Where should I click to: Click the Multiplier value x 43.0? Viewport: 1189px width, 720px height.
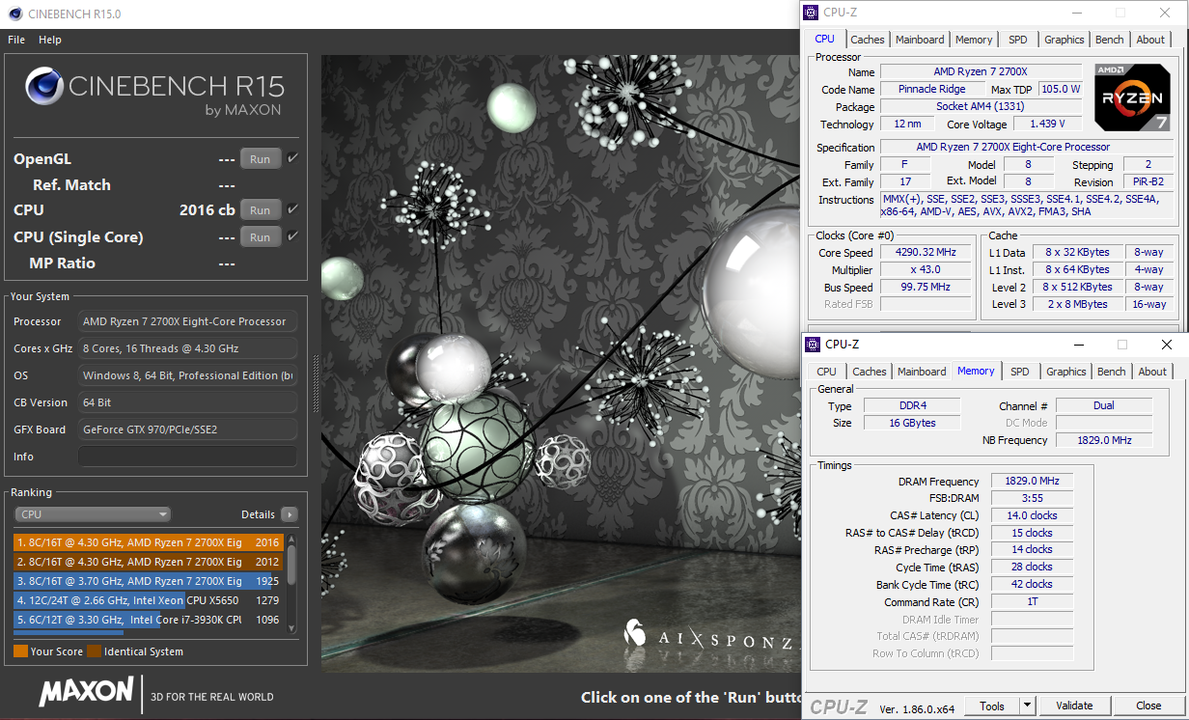click(x=926, y=270)
